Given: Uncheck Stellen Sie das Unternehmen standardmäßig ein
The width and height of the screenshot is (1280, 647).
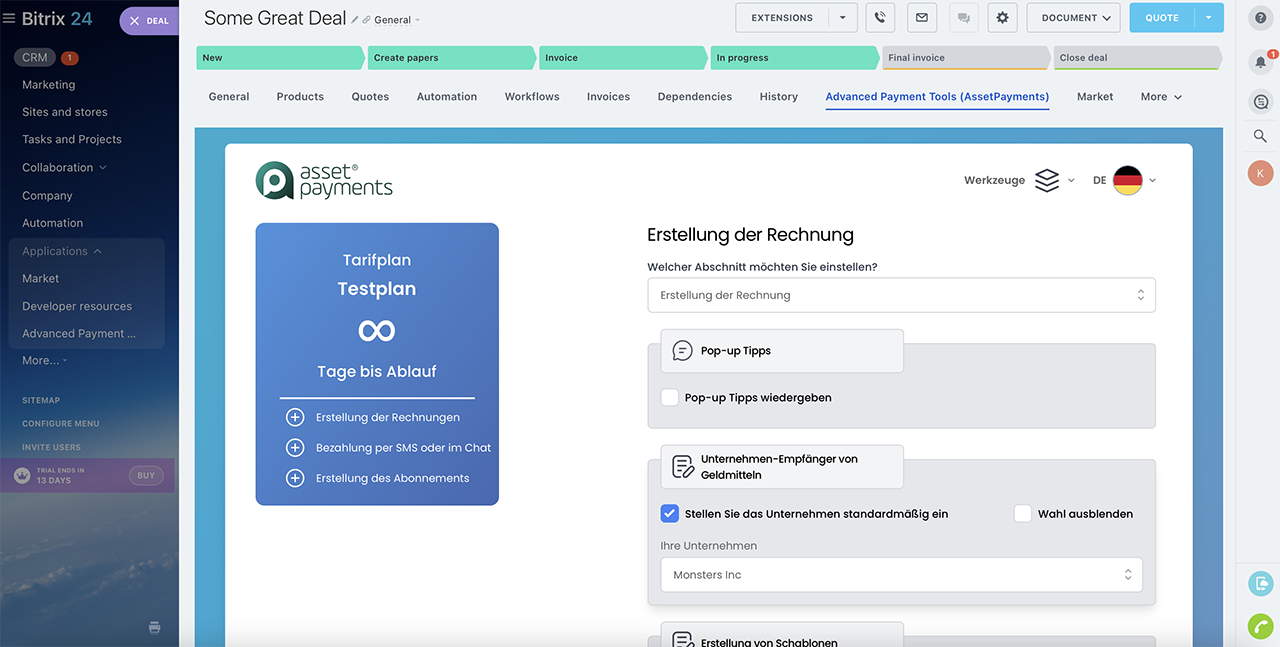Looking at the screenshot, I should (x=670, y=514).
